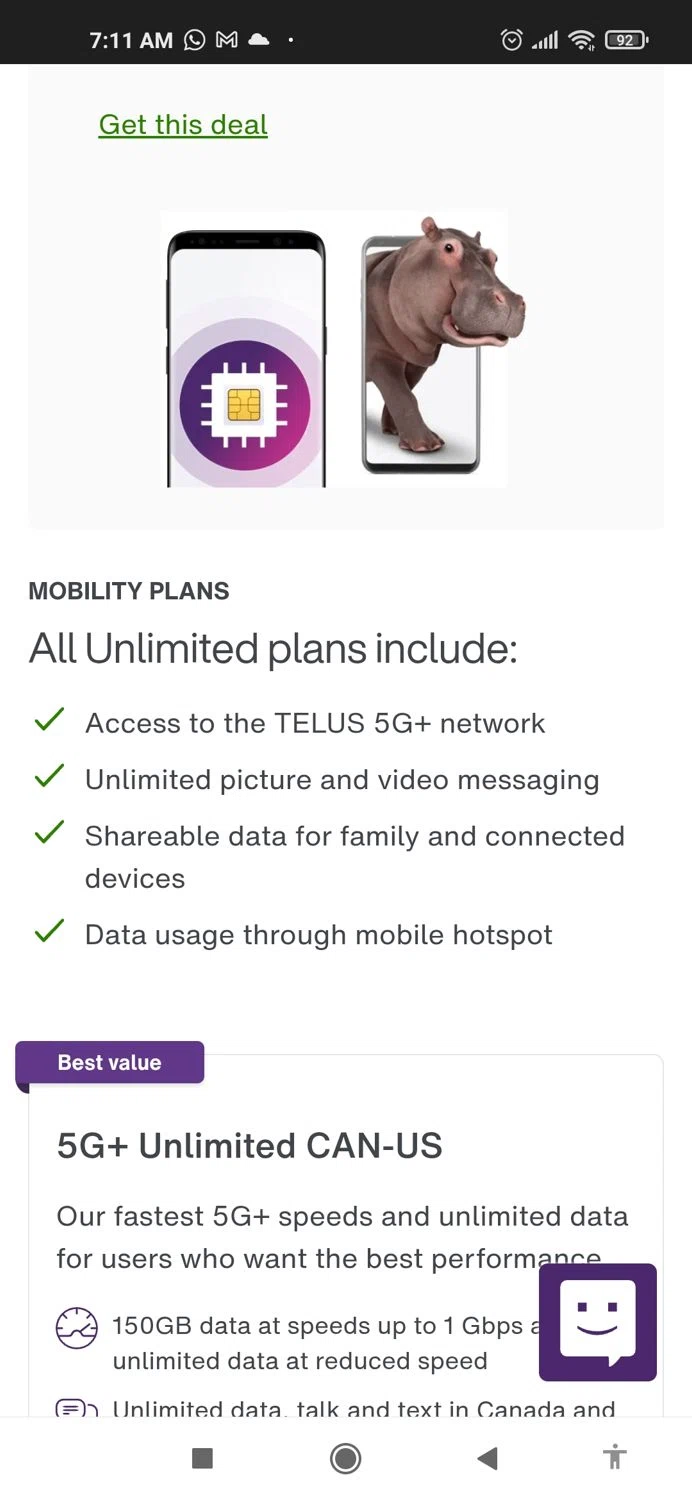The image size is (692, 1500).
Task: Tap checkmark beside Unlimited picture and video messaging
Action: coord(49,777)
